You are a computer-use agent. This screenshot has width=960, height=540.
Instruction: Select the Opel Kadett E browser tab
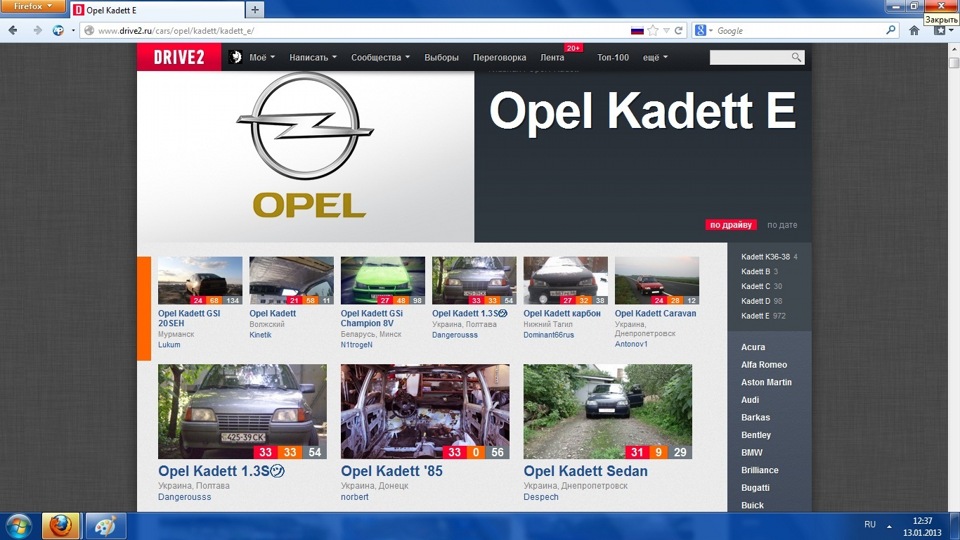157,10
